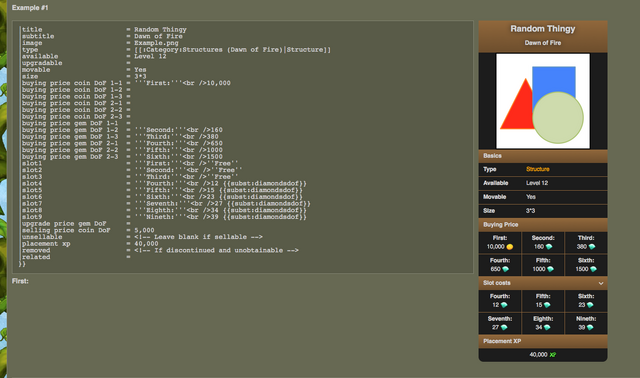The width and height of the screenshot is (640, 378).
Task: Click the code line 'placement xp = 40,000'
Action: (90, 244)
